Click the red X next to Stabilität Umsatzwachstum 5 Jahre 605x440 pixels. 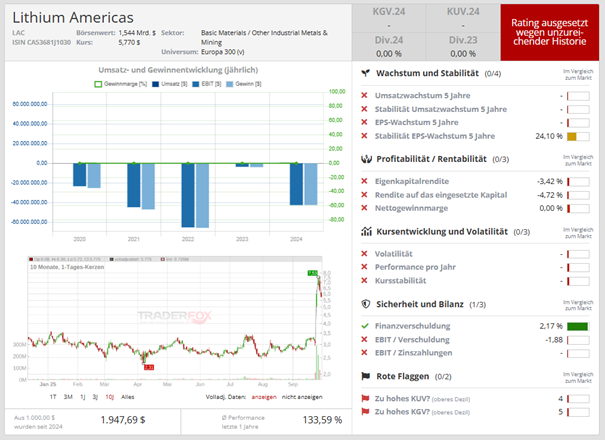point(364,109)
